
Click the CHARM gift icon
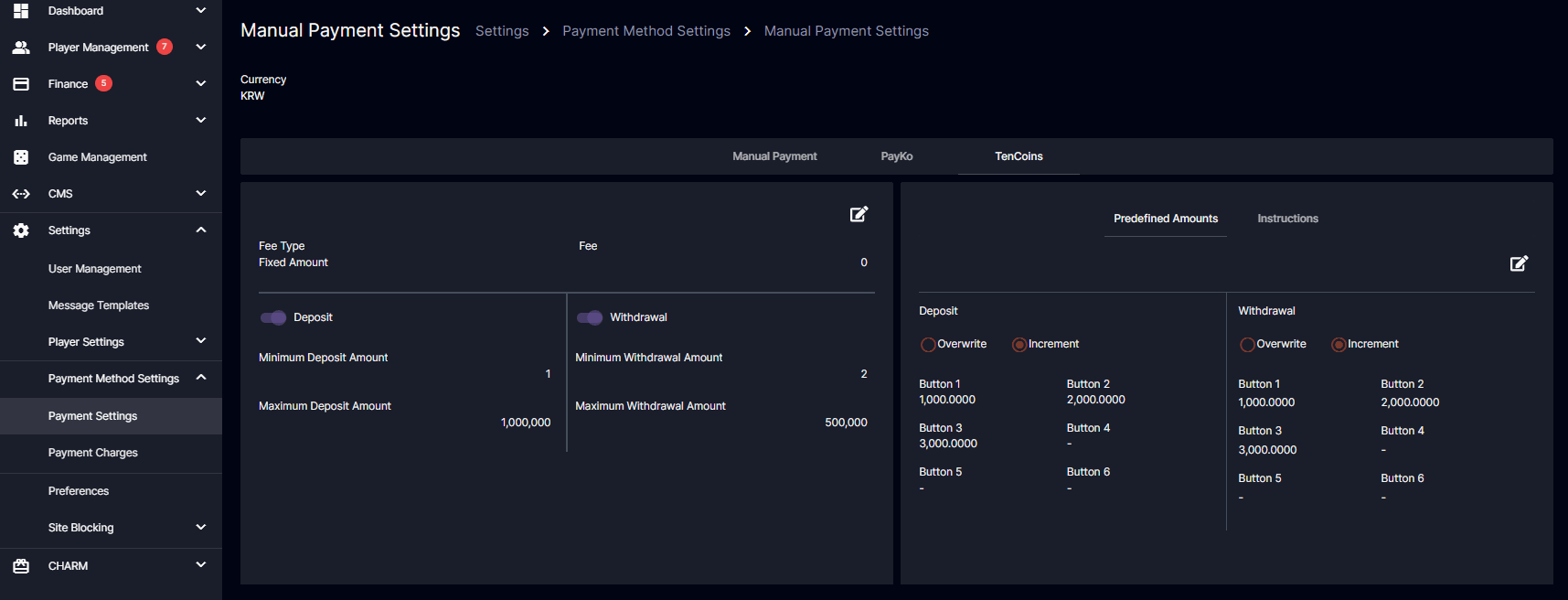21,566
